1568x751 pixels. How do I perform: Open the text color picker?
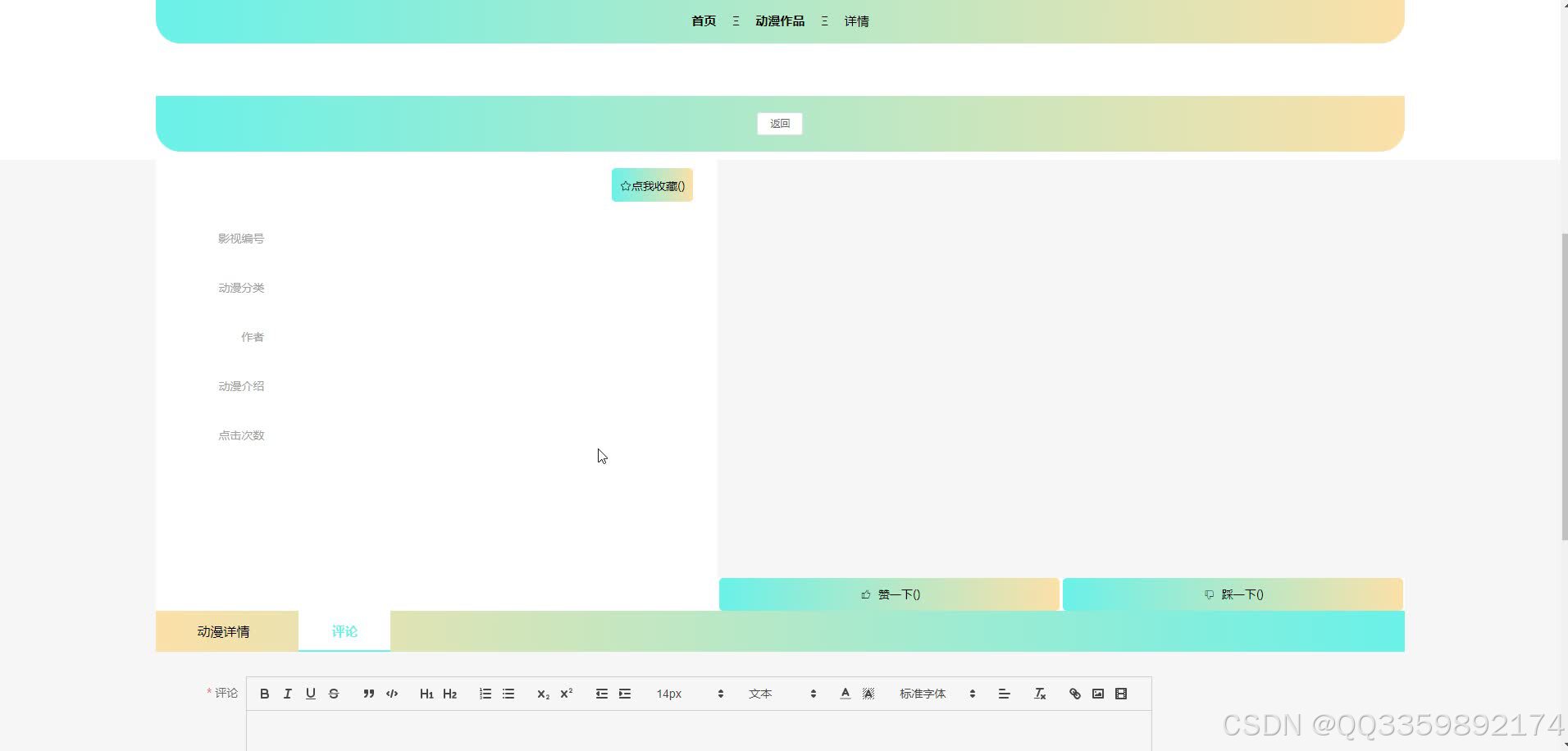846,694
